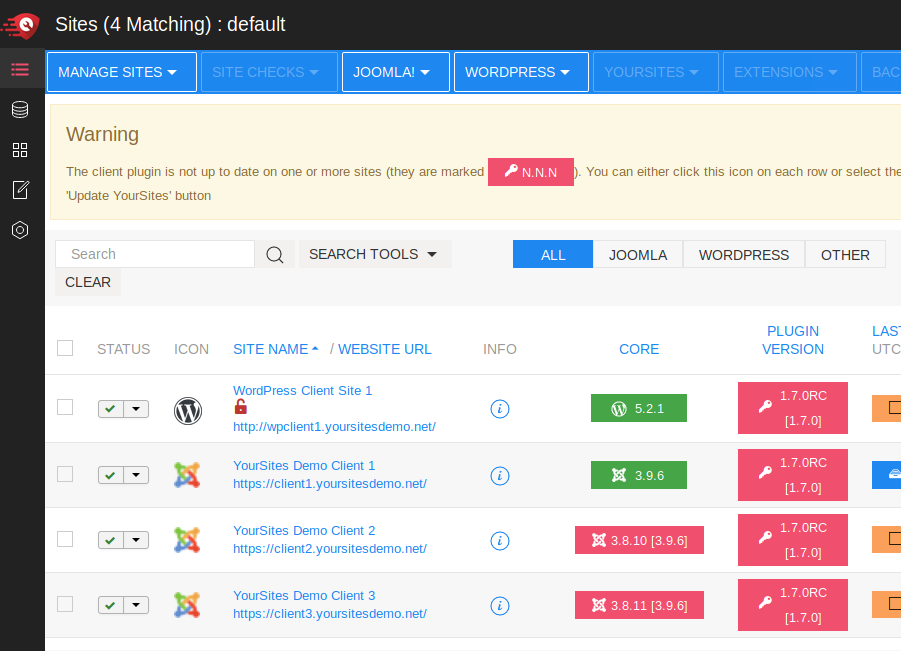
Task: Open the database stack sidebar icon
Action: [20, 110]
